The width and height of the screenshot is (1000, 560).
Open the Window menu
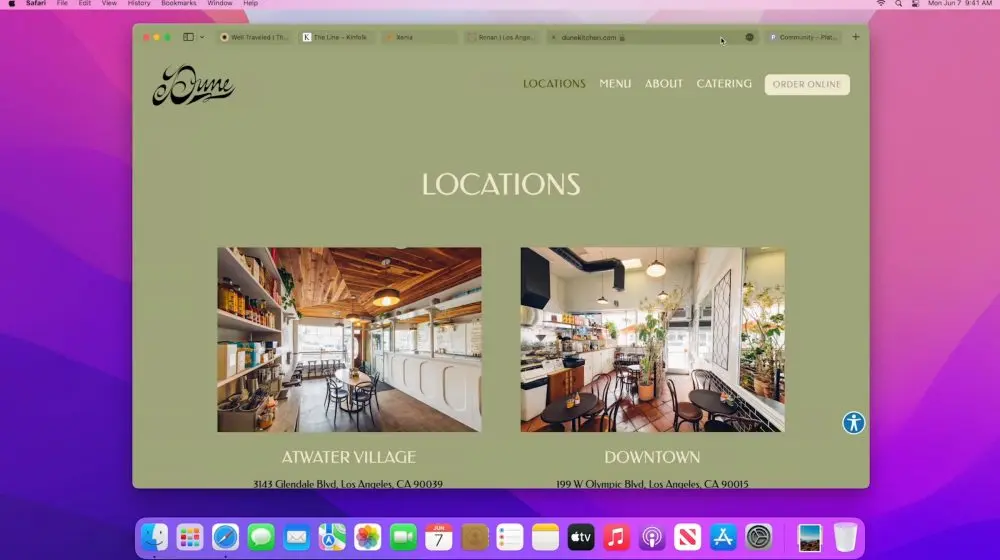[x=219, y=3]
